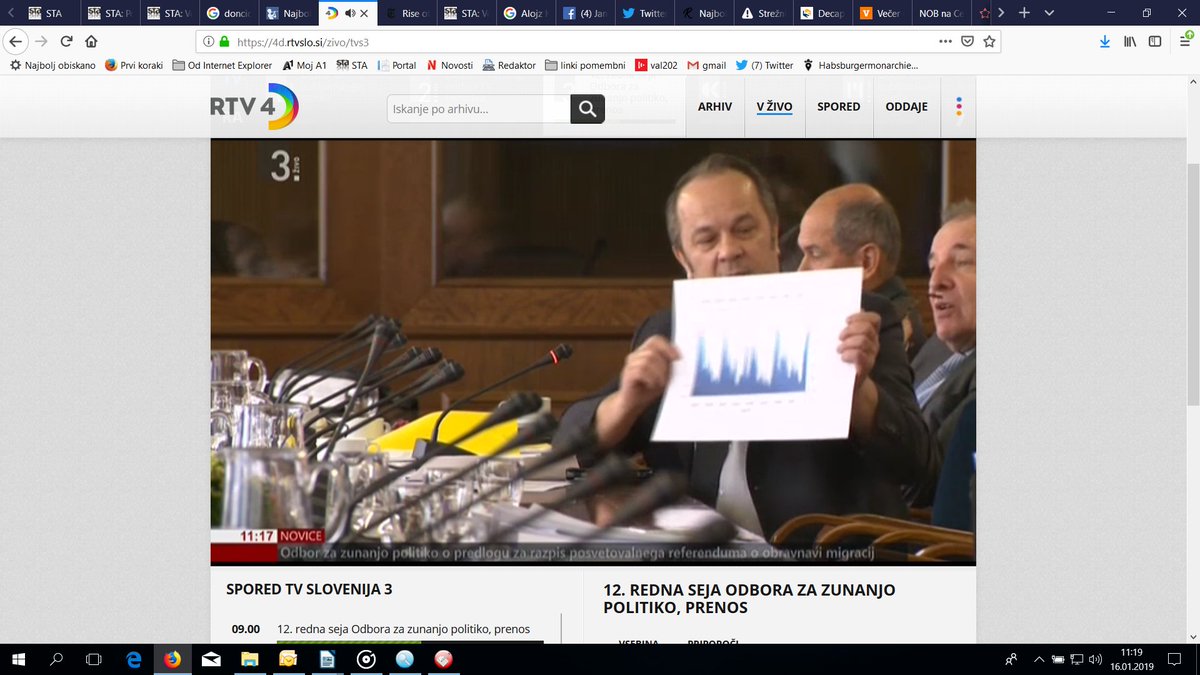Open the Redaktor bookmark

click(509, 65)
